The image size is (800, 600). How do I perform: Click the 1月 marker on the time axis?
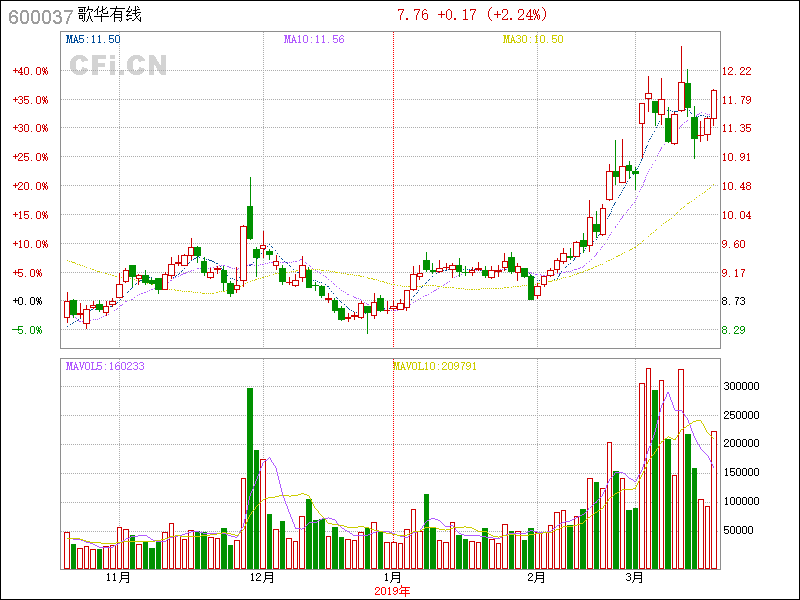[x=393, y=578]
